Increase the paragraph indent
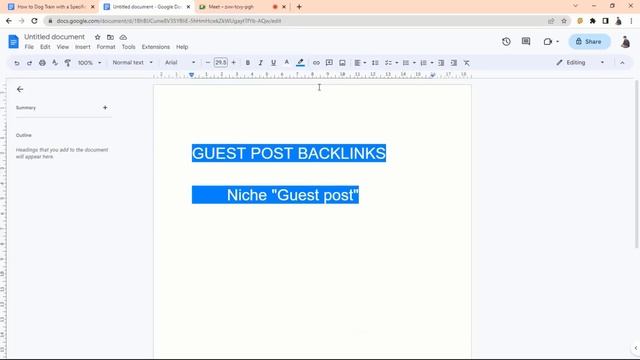 tap(453, 63)
